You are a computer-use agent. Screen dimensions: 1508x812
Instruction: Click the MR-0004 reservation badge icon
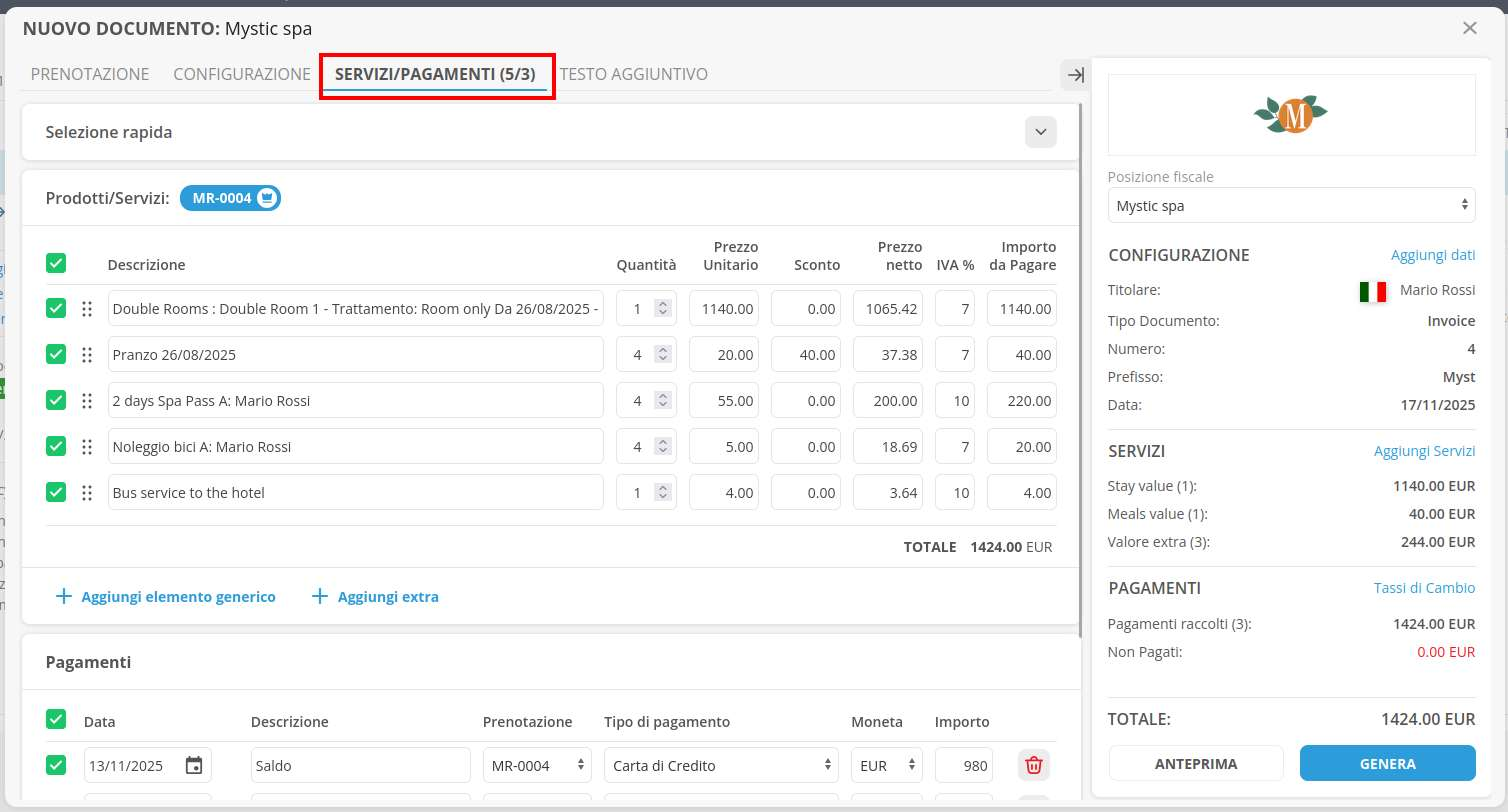pyautogui.click(x=266, y=199)
